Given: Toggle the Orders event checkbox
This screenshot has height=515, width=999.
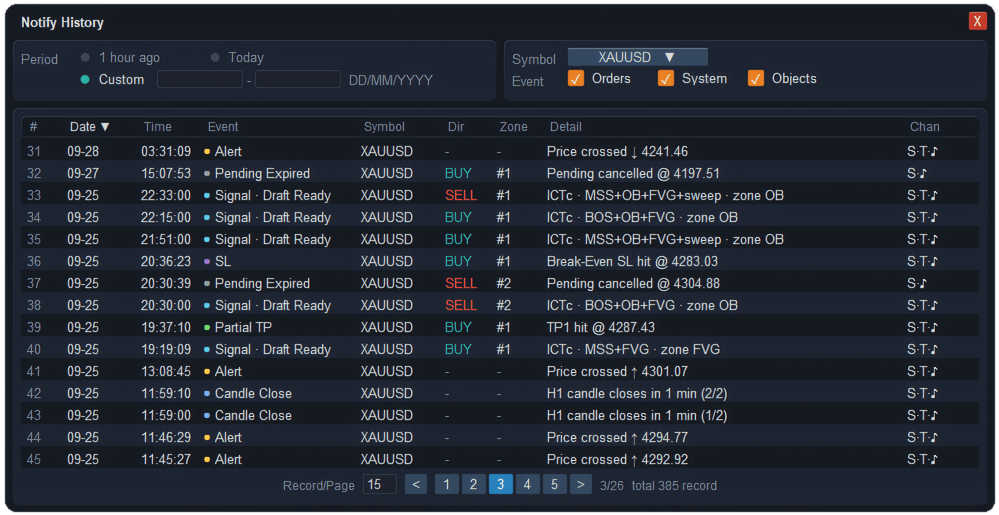Looking at the screenshot, I should coord(576,79).
